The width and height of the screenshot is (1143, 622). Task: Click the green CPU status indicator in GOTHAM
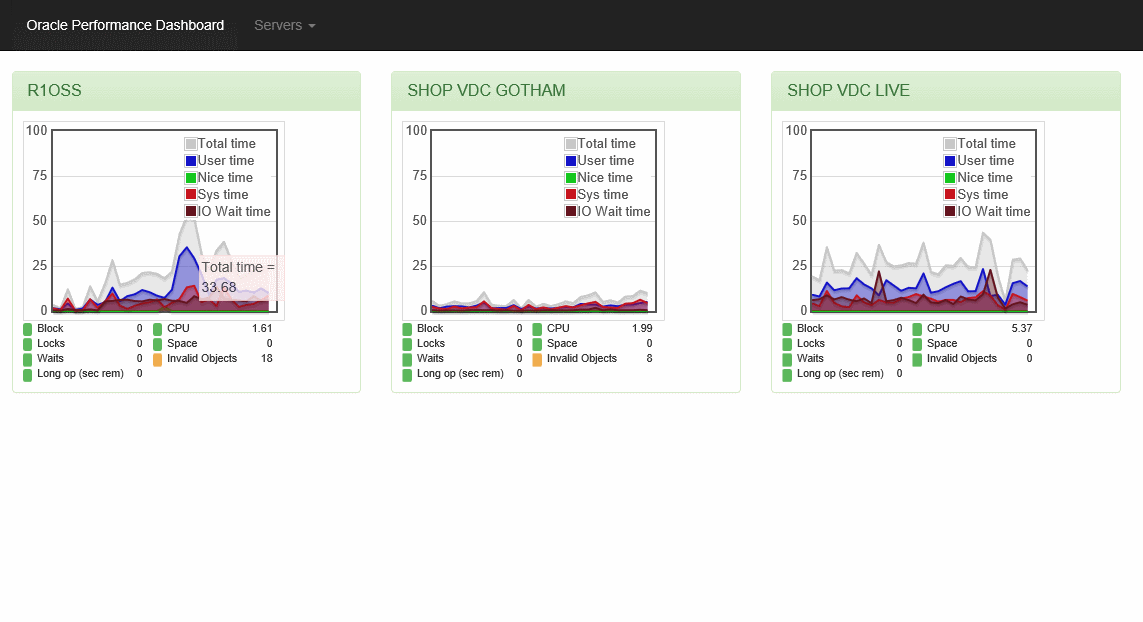point(537,330)
